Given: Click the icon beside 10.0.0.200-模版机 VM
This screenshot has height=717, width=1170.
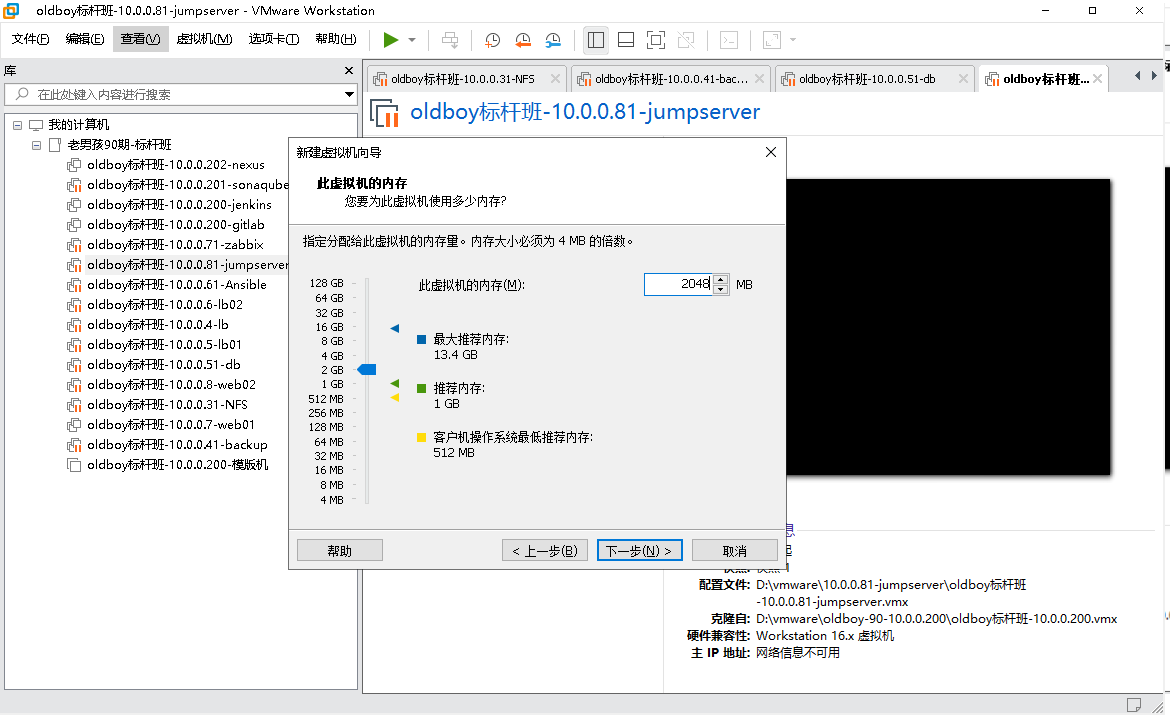Looking at the screenshot, I should coord(74,465).
